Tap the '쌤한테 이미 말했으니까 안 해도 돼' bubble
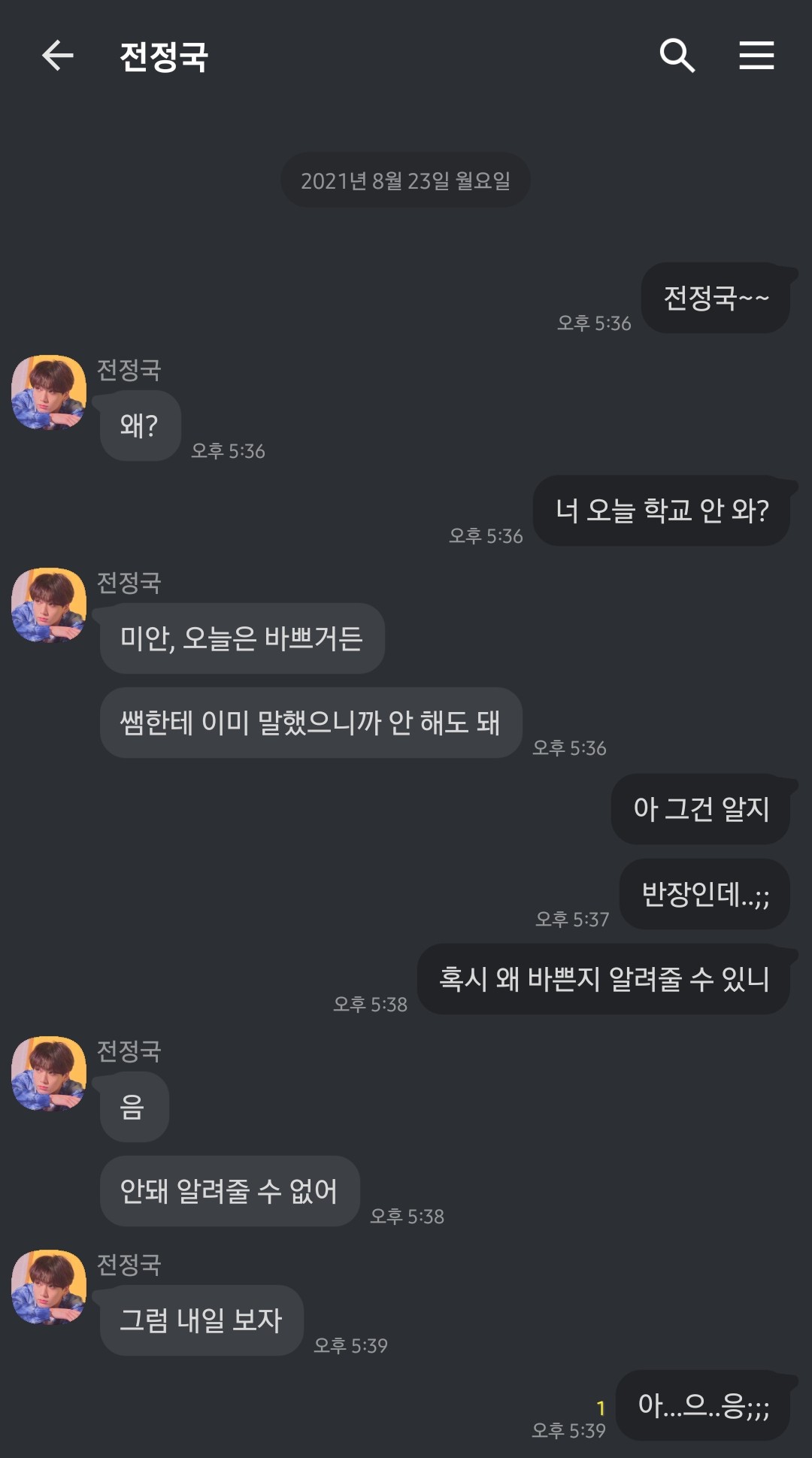The width and height of the screenshot is (812, 1458). (x=311, y=723)
